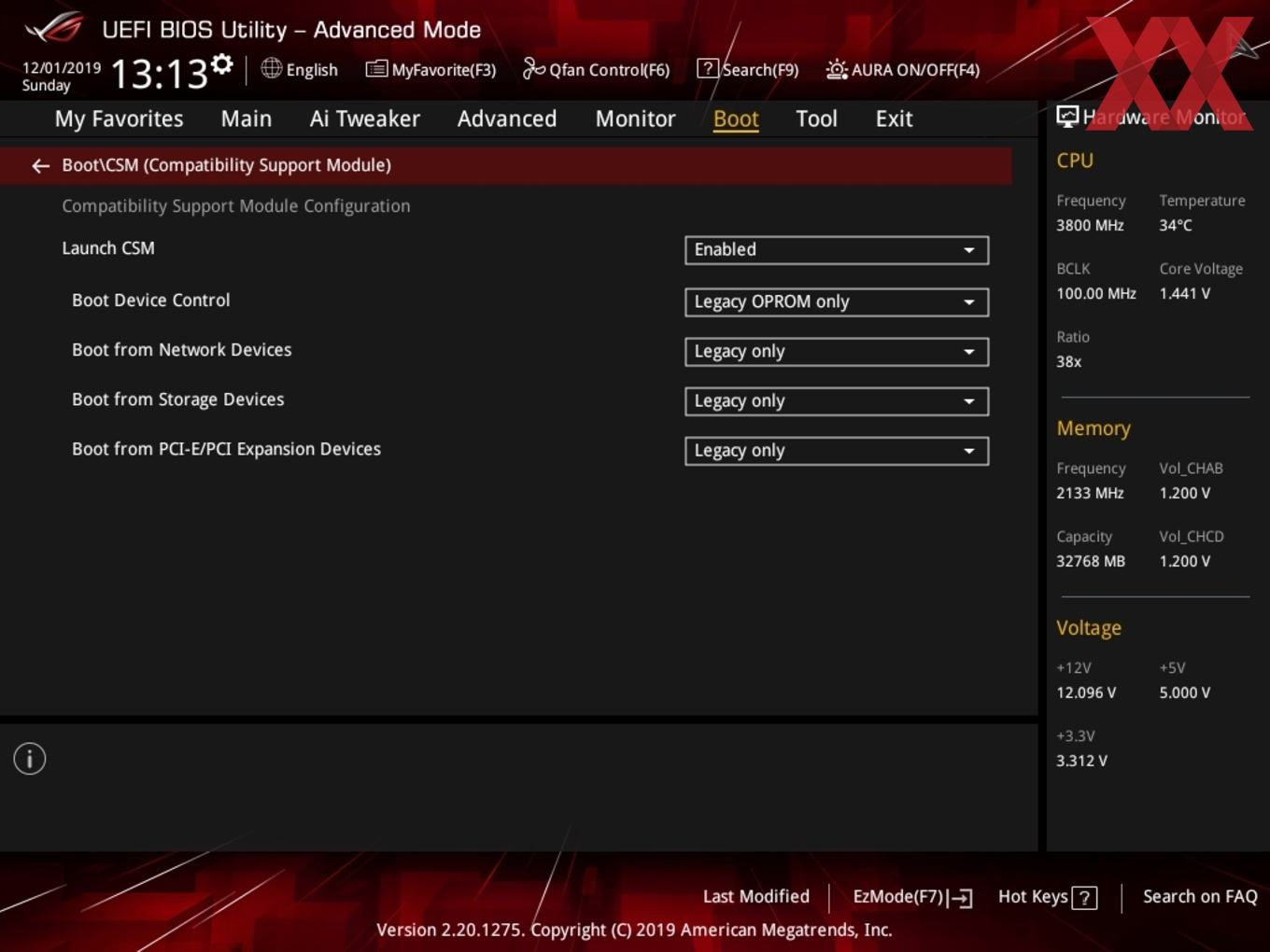Select the Launch CSM label
The image size is (1270, 952).
tap(108, 248)
